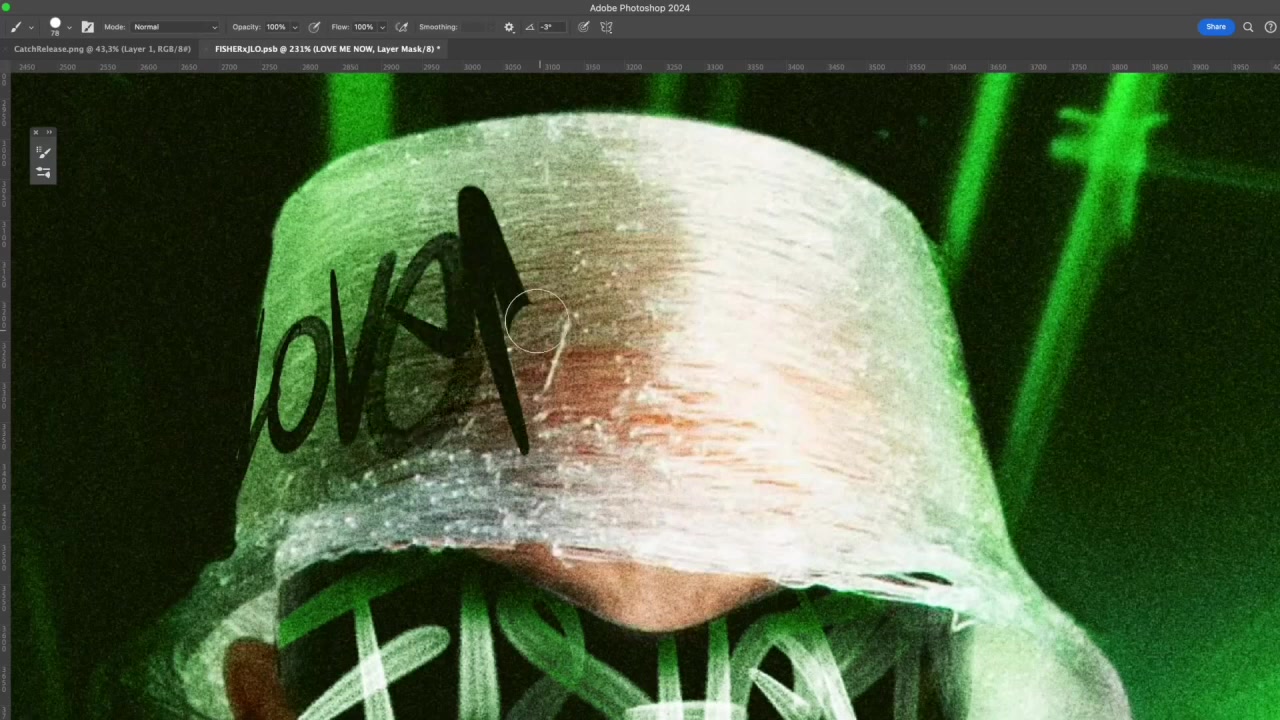Click the green window zoom button
This screenshot has width=1280, height=720.
click(6, 8)
